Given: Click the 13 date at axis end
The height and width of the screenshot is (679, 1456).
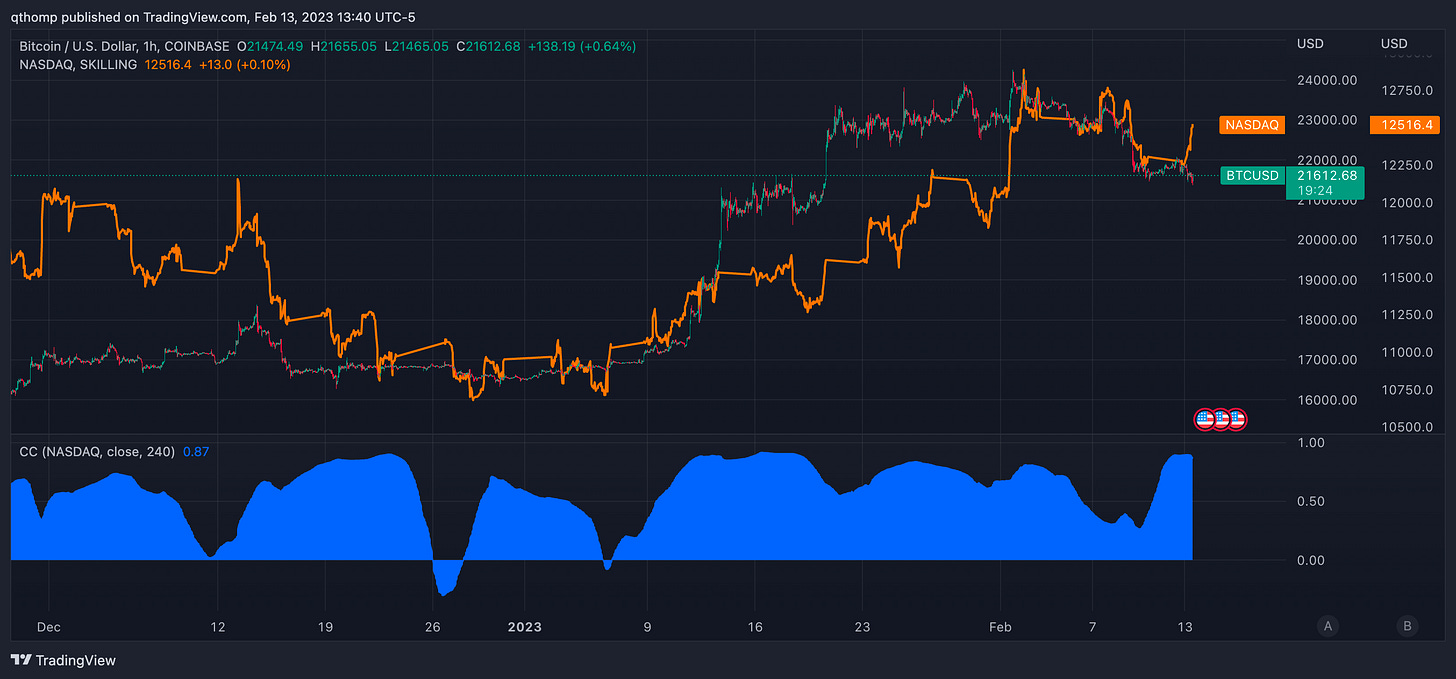Looking at the screenshot, I should coord(1186,627).
